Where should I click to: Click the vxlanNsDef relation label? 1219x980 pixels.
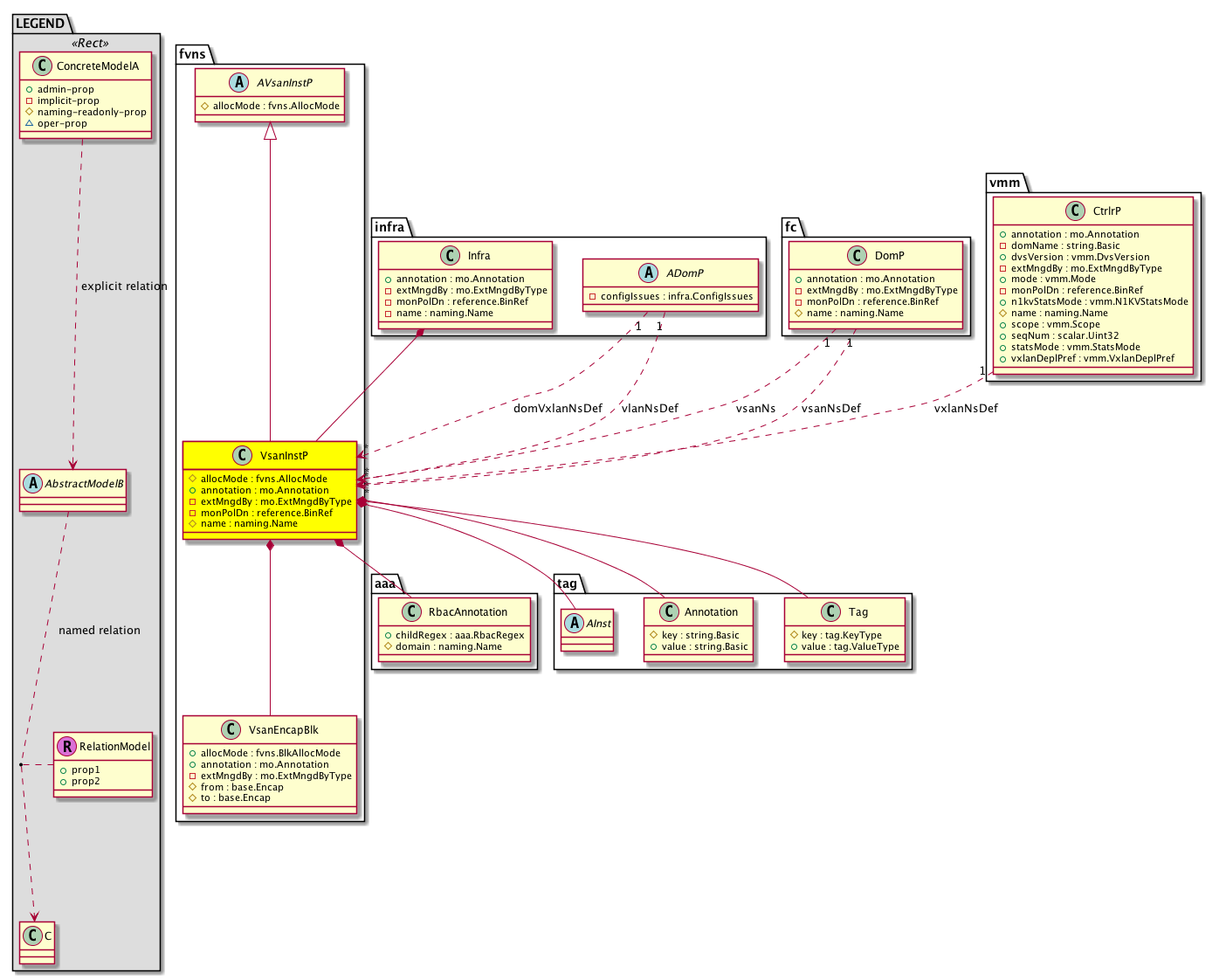pos(965,409)
